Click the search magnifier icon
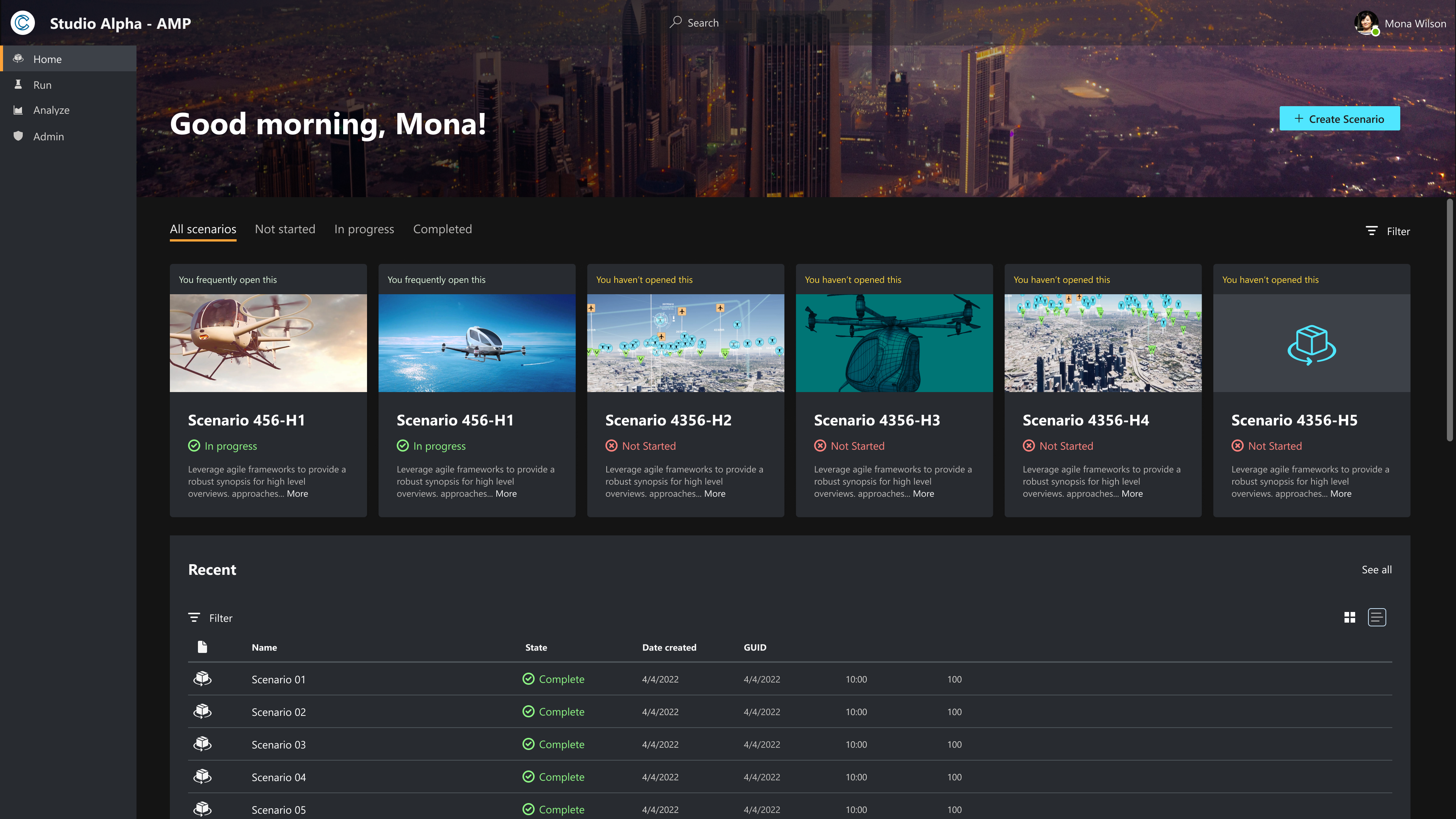This screenshot has height=819, width=1456. tap(675, 23)
